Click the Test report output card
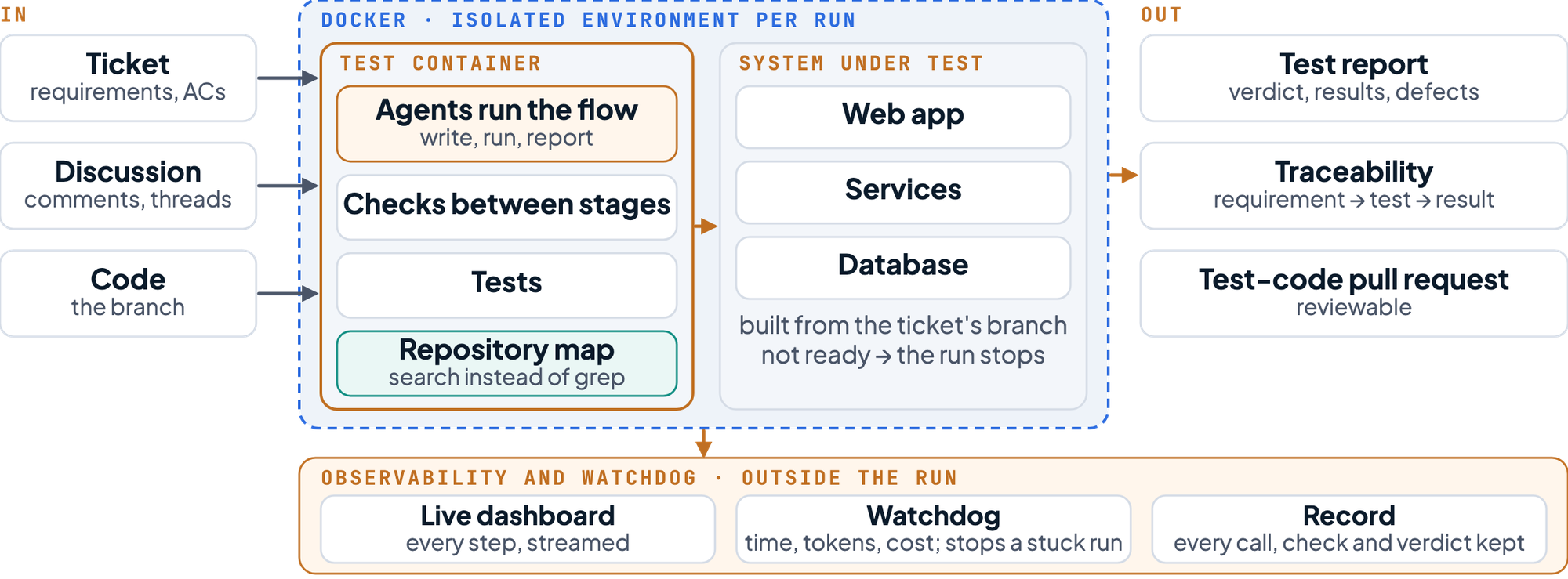 (1354, 78)
